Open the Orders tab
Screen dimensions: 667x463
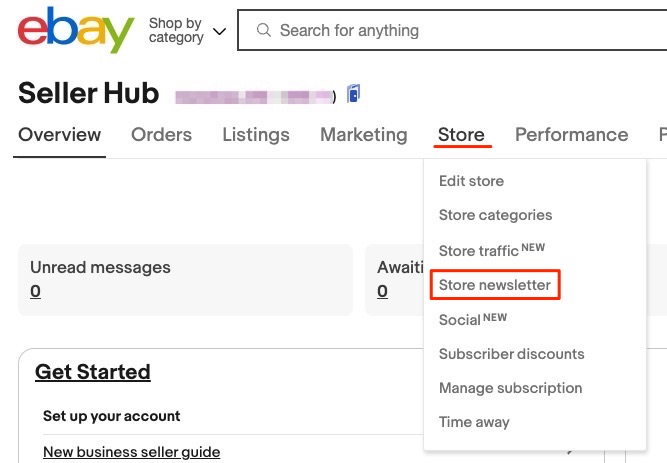[x=161, y=135]
